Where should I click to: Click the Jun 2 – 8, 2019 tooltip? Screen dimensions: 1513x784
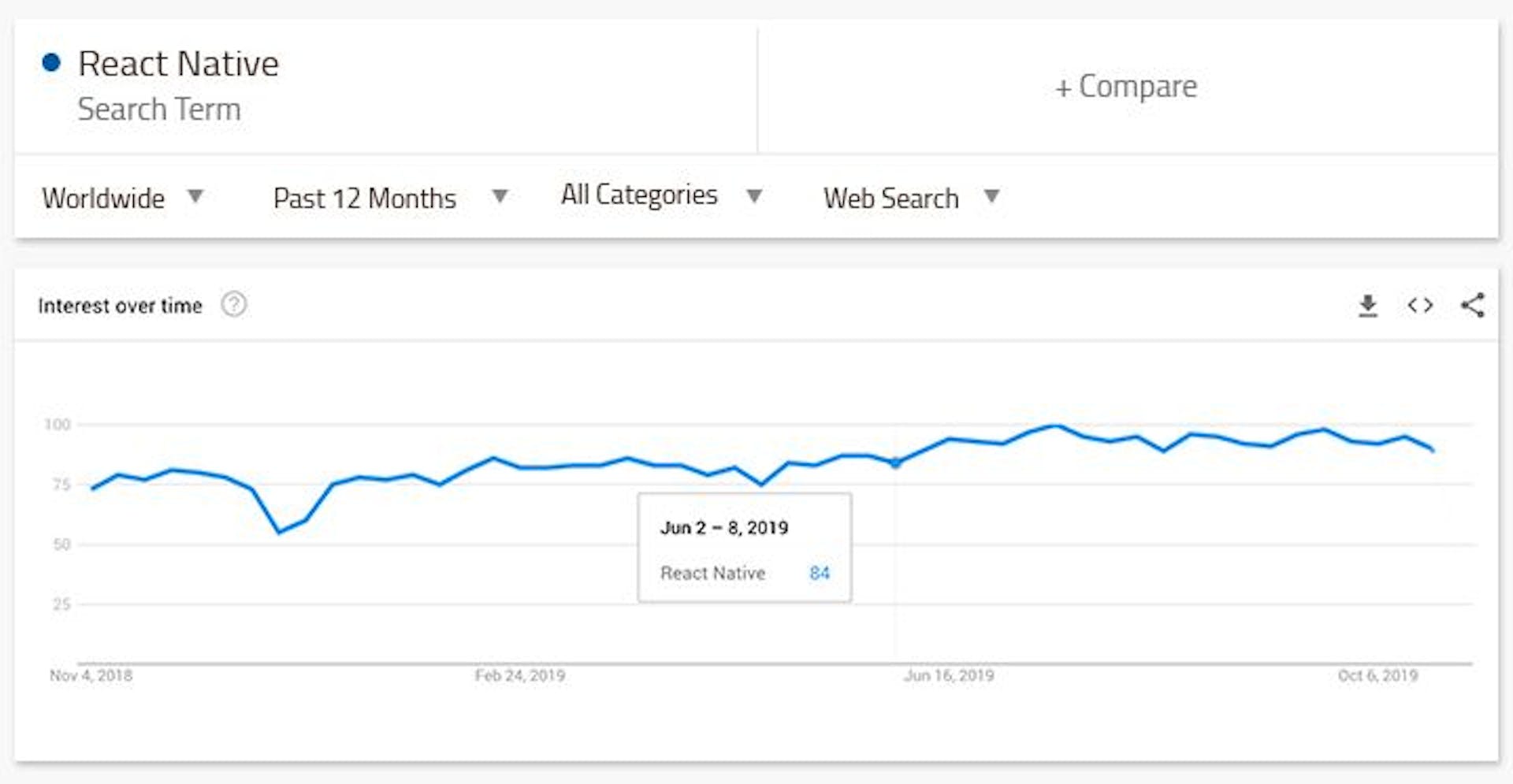(745, 548)
